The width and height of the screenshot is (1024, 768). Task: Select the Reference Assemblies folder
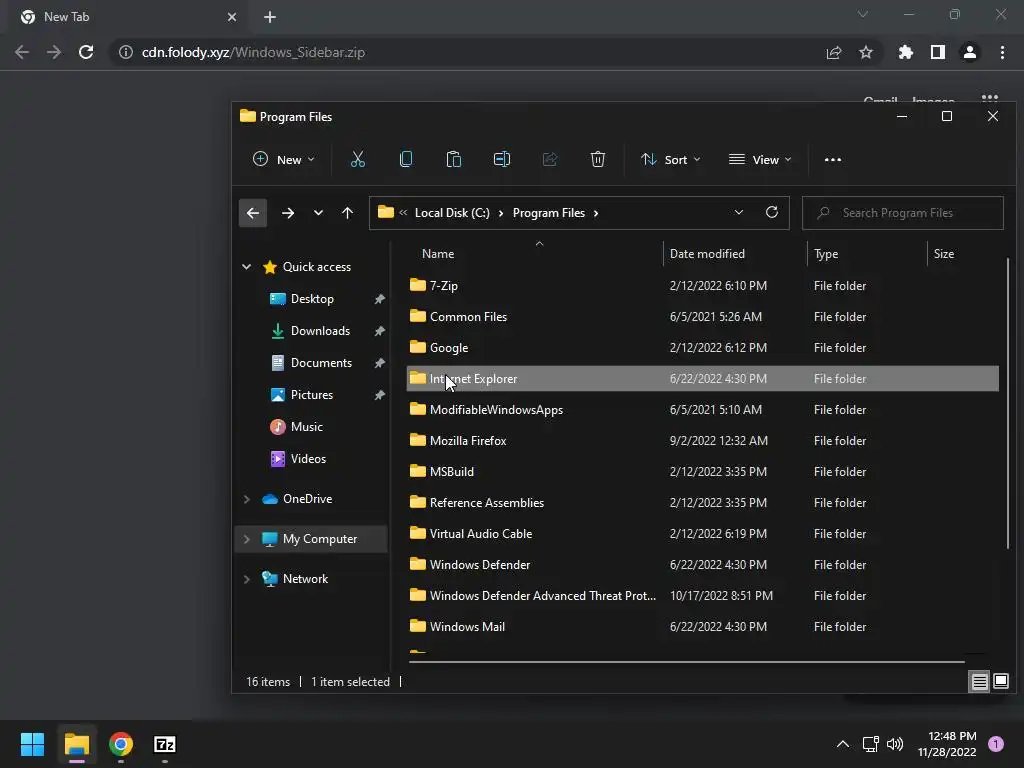tap(702, 503)
